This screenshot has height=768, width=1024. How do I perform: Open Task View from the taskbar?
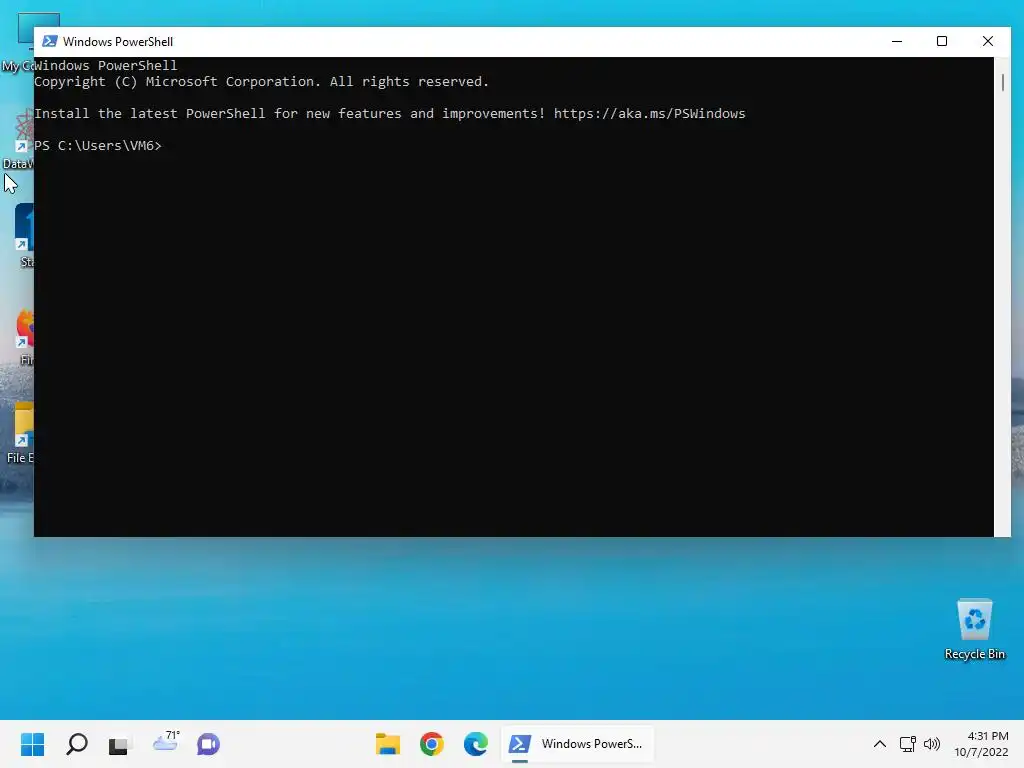[118, 744]
